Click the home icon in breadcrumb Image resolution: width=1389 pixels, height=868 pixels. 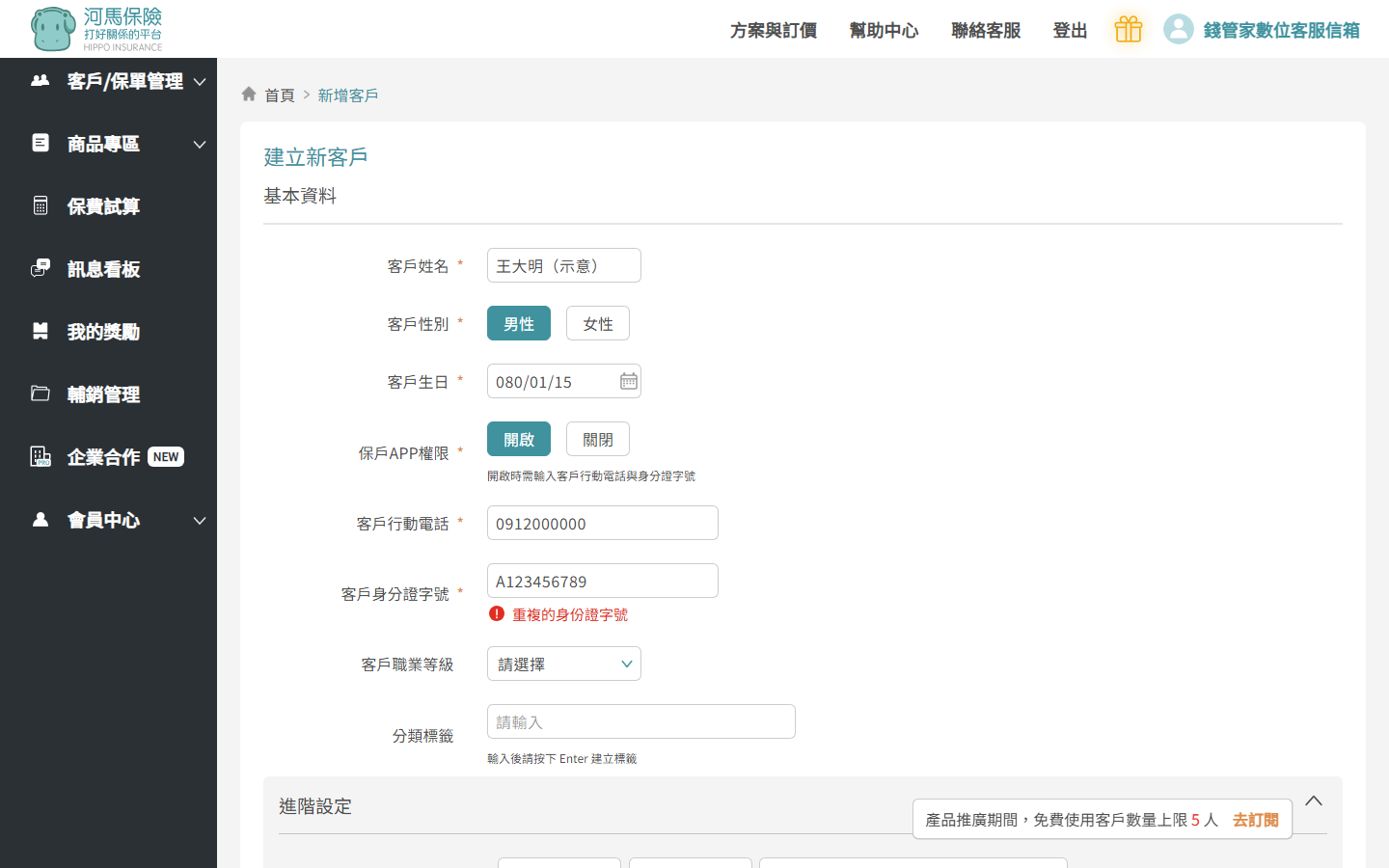(249, 95)
